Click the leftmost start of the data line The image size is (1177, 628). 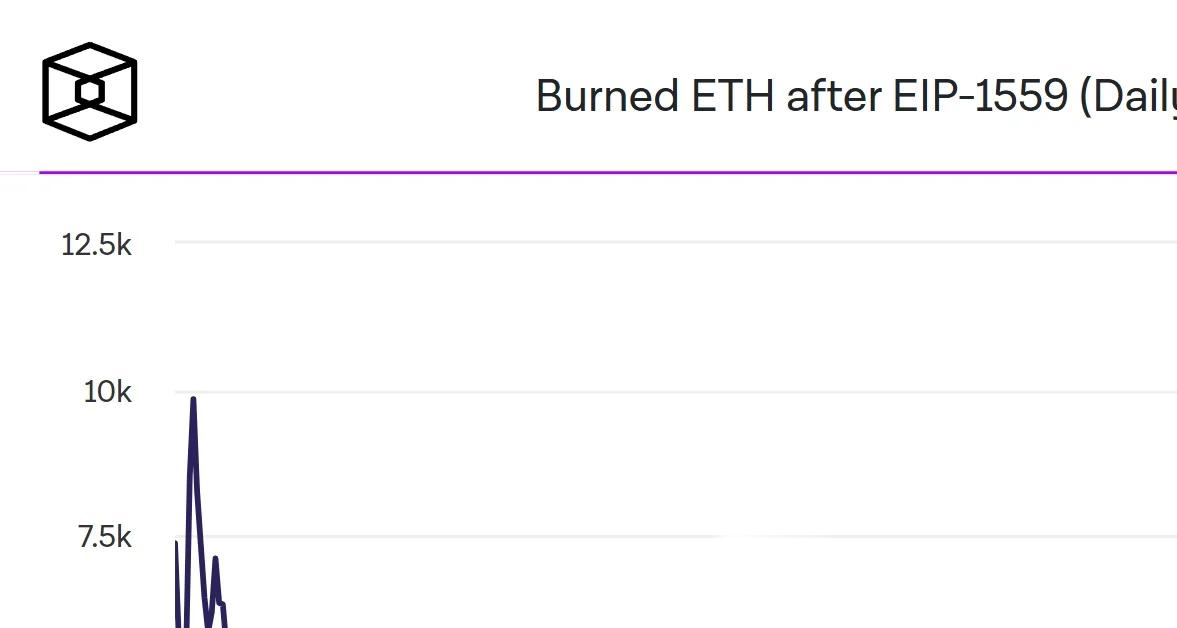pyautogui.click(x=176, y=543)
